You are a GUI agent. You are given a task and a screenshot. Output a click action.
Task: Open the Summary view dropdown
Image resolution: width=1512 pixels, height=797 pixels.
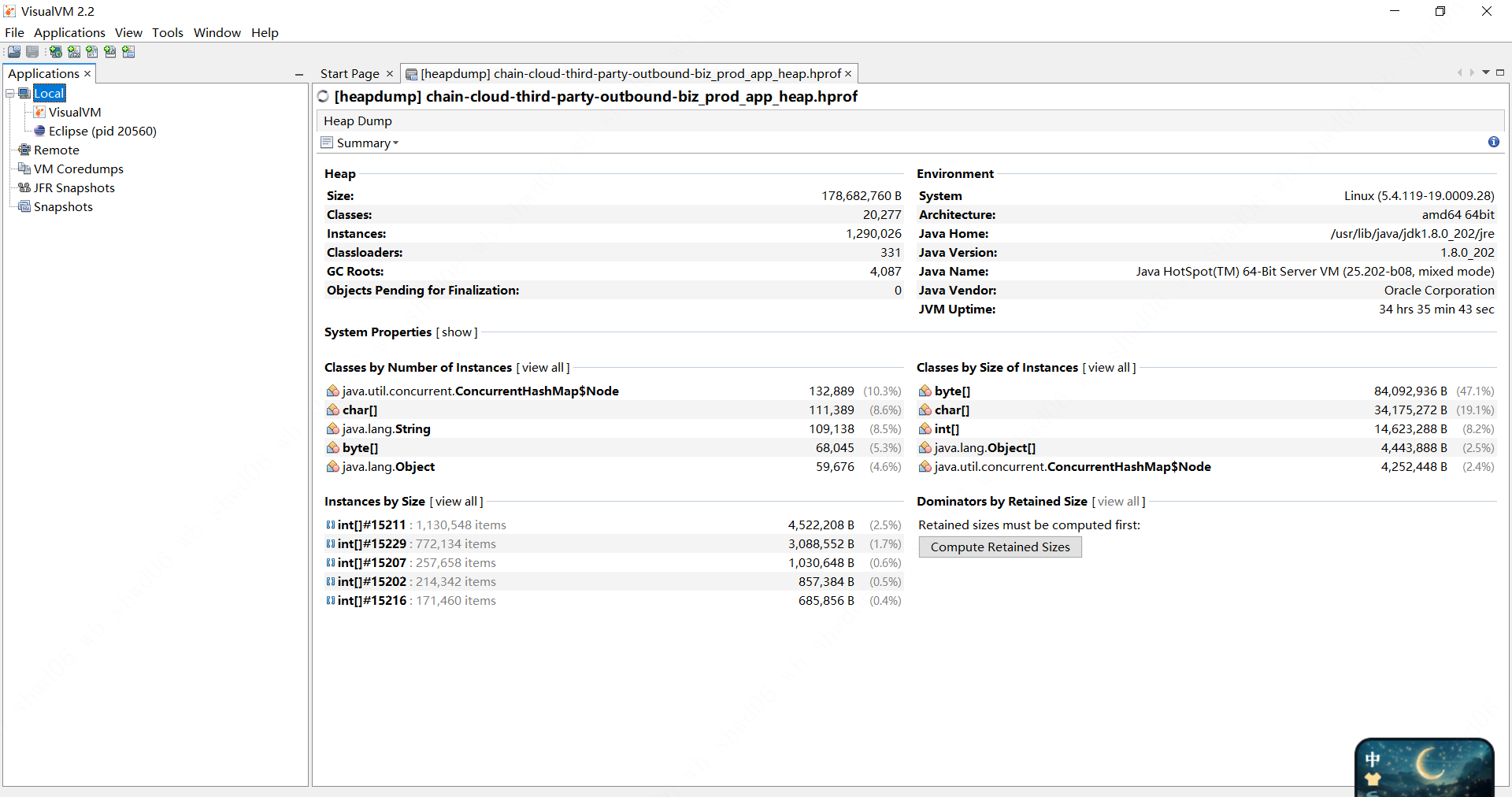(368, 143)
